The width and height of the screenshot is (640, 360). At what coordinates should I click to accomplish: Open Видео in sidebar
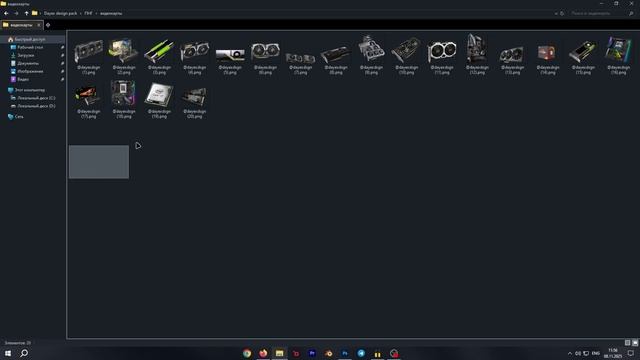point(23,79)
